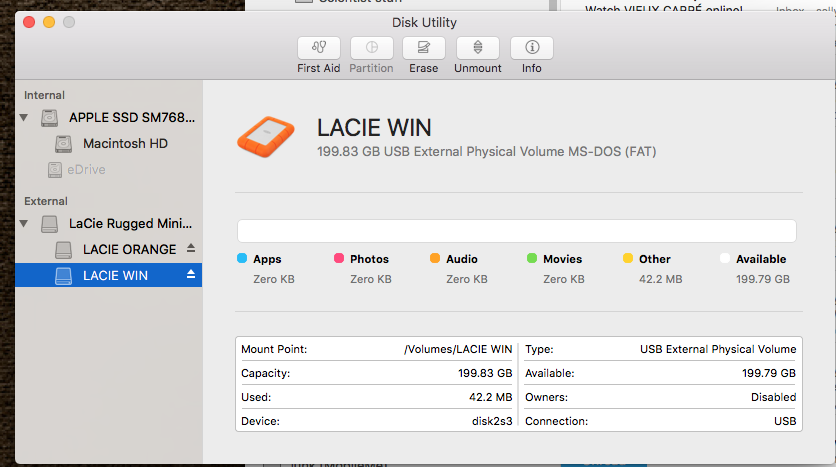This screenshot has height=467, width=836.
Task: Click the Mount Point label
Action: [x=274, y=349]
